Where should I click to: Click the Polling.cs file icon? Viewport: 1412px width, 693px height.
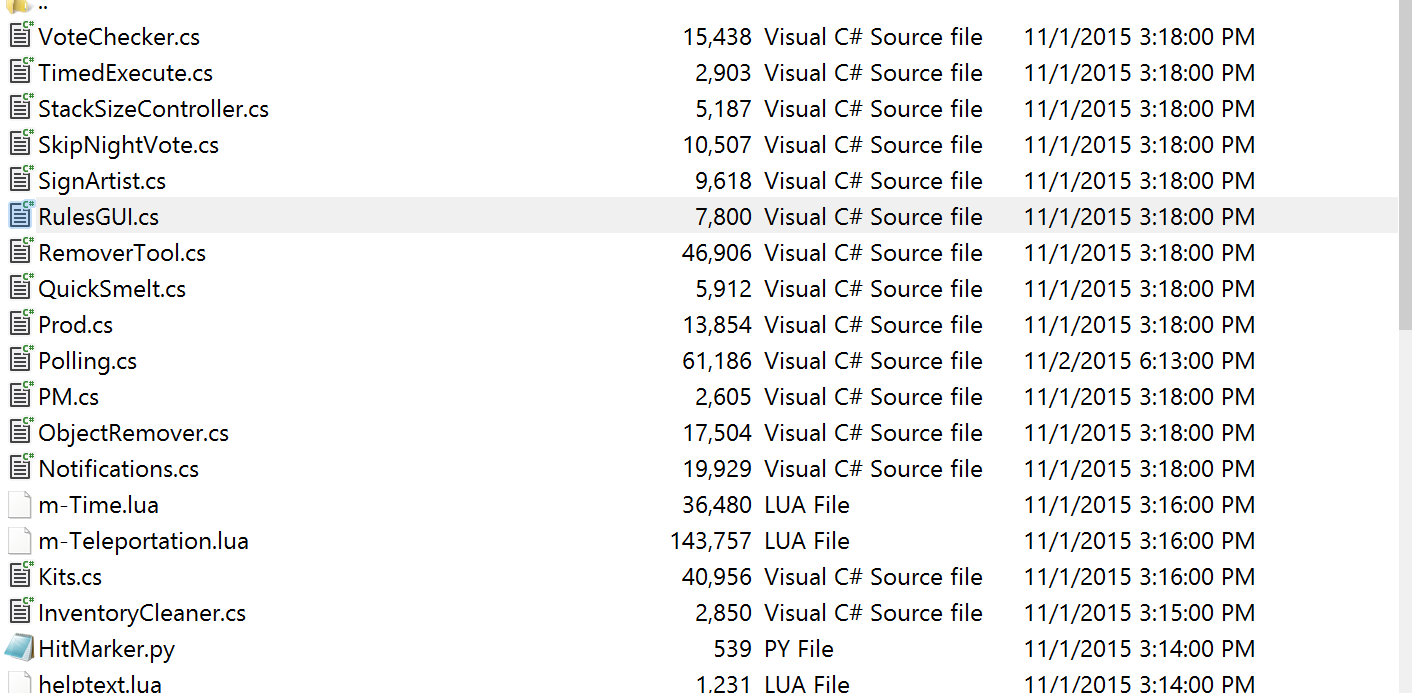20,360
